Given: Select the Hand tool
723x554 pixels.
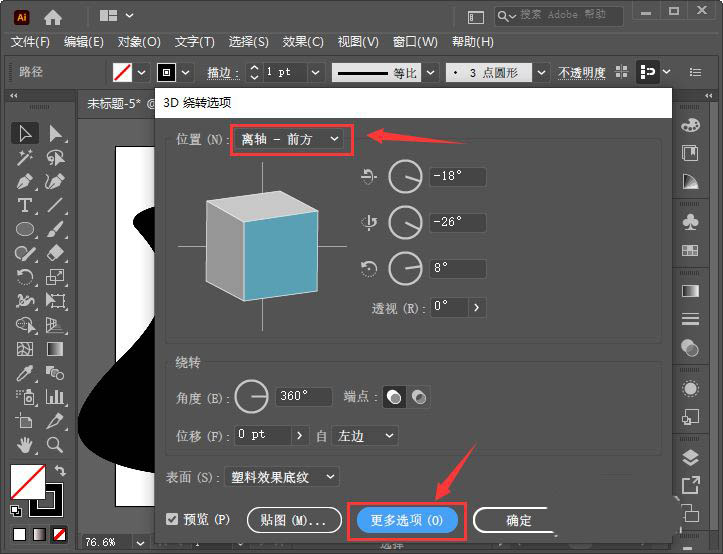Looking at the screenshot, I should click(x=25, y=445).
